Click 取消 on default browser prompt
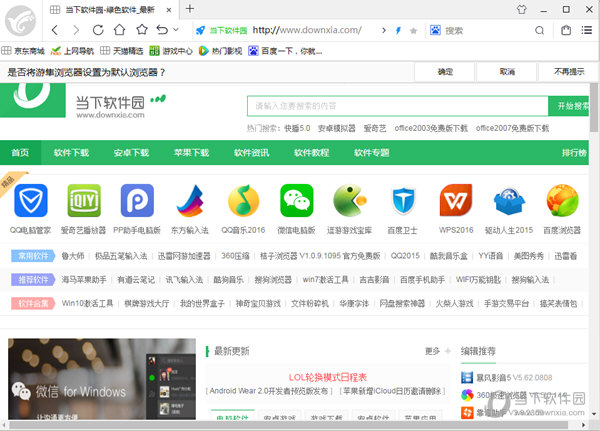600x431 pixels. point(507,72)
